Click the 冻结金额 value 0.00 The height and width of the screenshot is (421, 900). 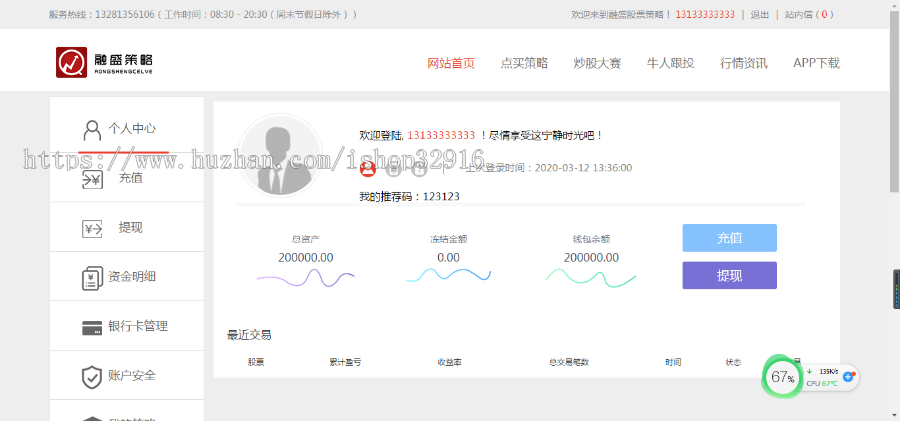(x=448, y=258)
